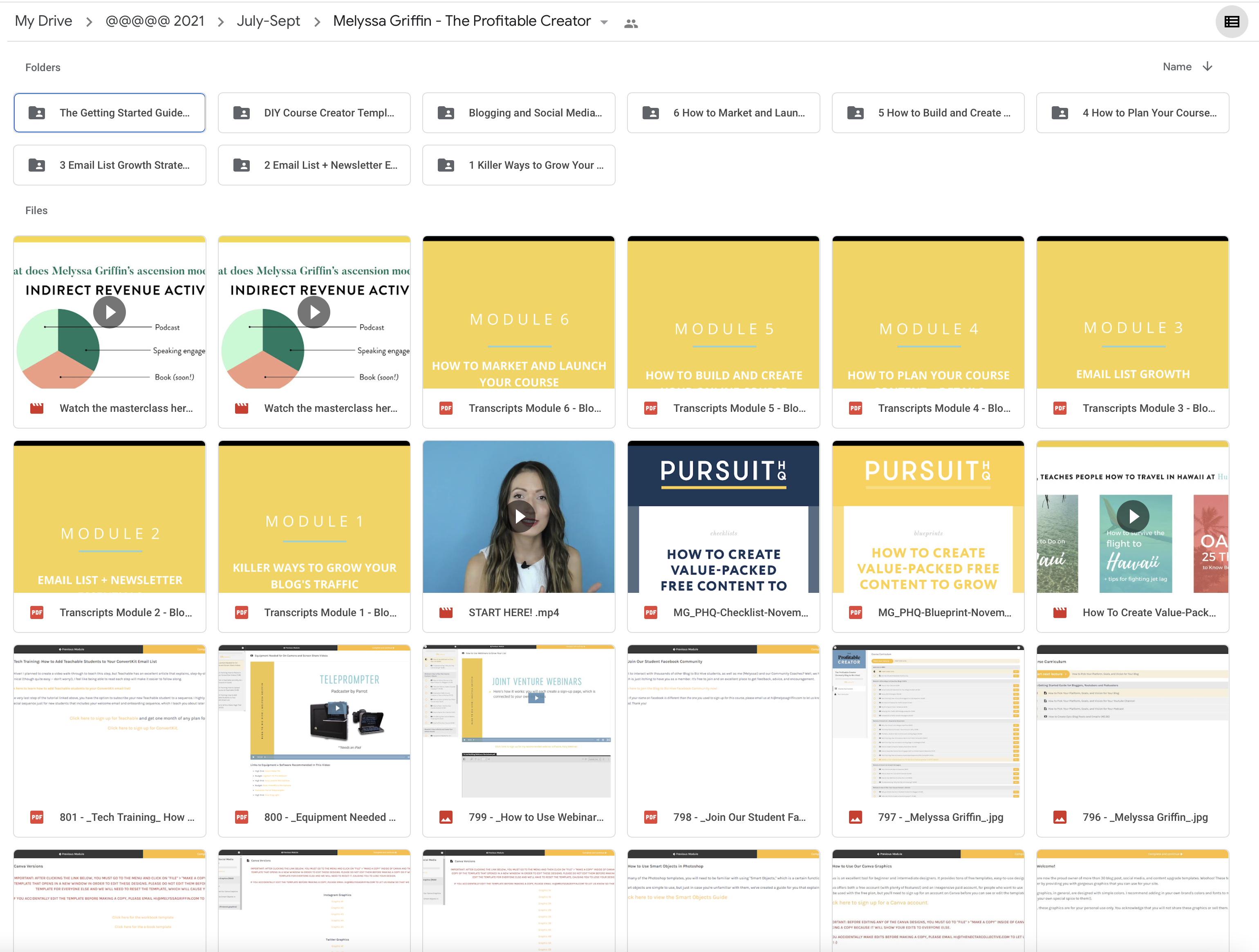Viewport: 1259px width, 952px height.
Task: Open 4 How to Plan Your Course folder
Action: pyautogui.click(x=1133, y=113)
